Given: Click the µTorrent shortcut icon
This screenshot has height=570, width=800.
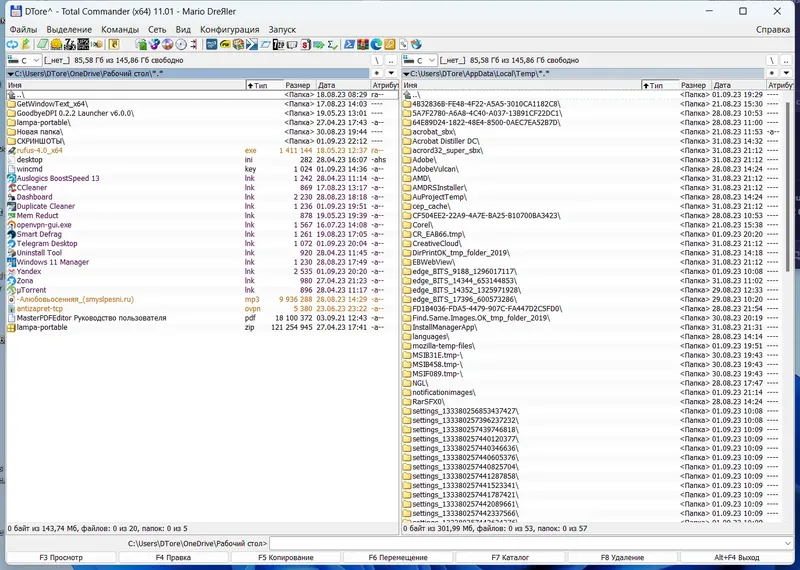Looking at the screenshot, I should [x=10, y=290].
